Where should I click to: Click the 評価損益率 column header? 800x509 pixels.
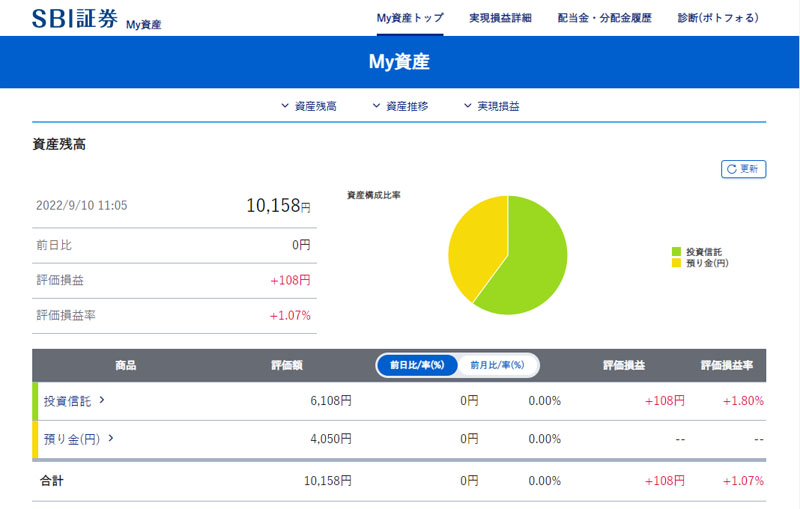(x=727, y=366)
